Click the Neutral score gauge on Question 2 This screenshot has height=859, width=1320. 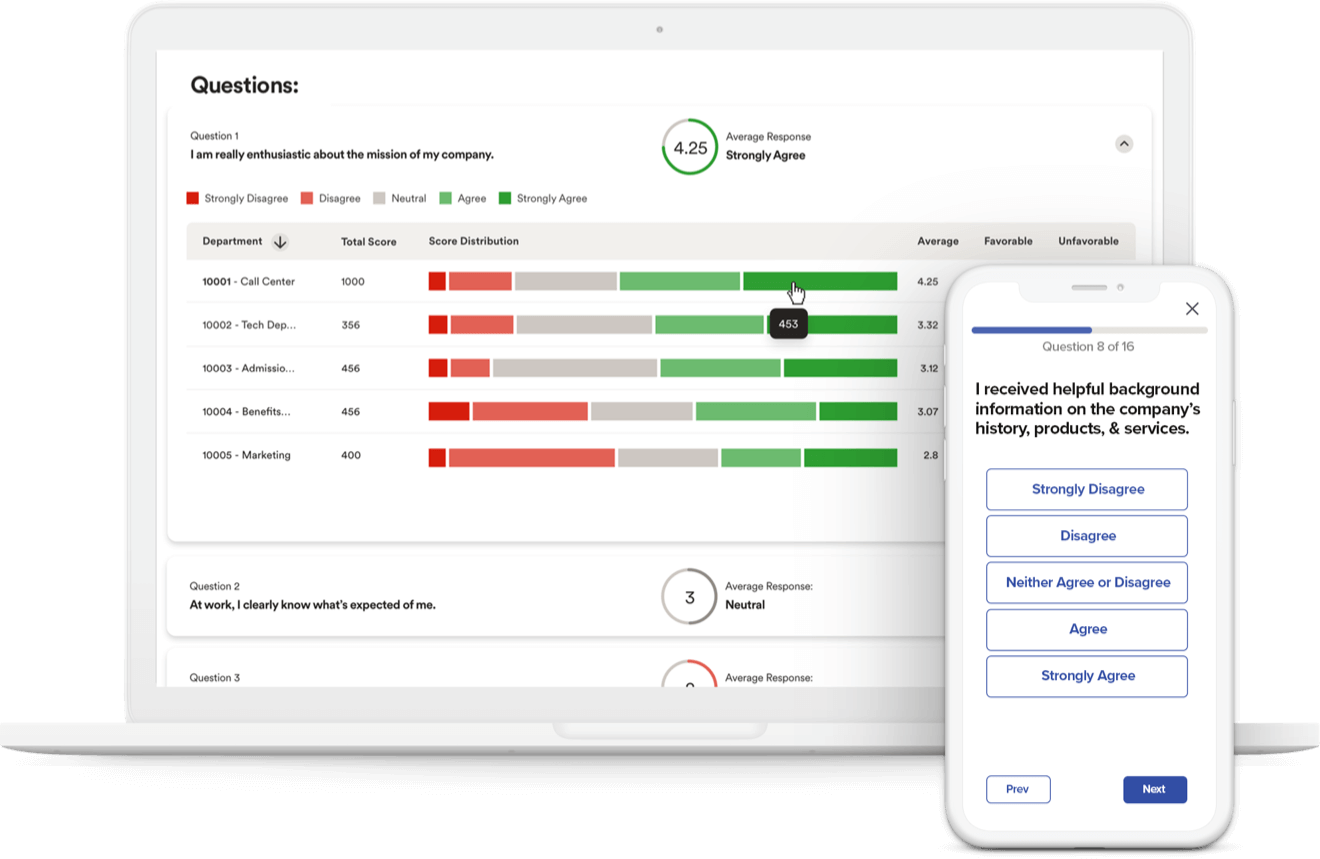click(689, 596)
